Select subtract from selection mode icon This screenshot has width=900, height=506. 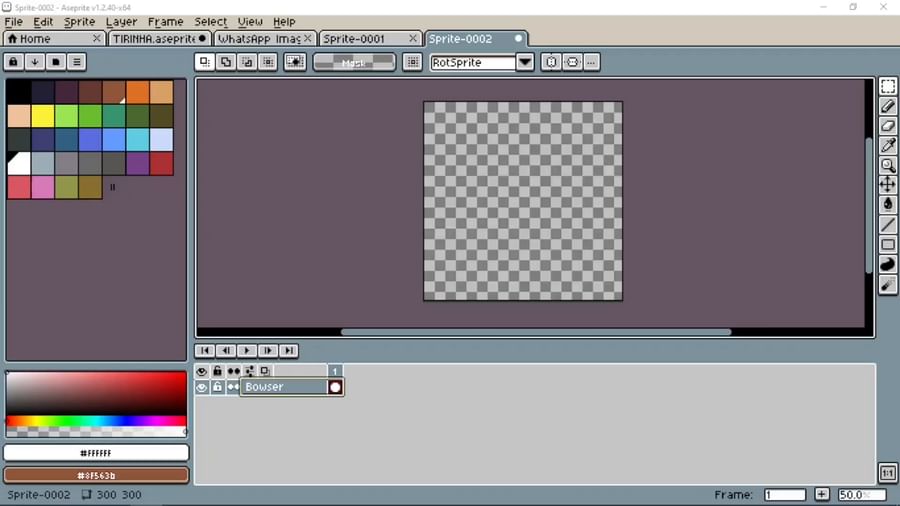pyautogui.click(x=247, y=61)
